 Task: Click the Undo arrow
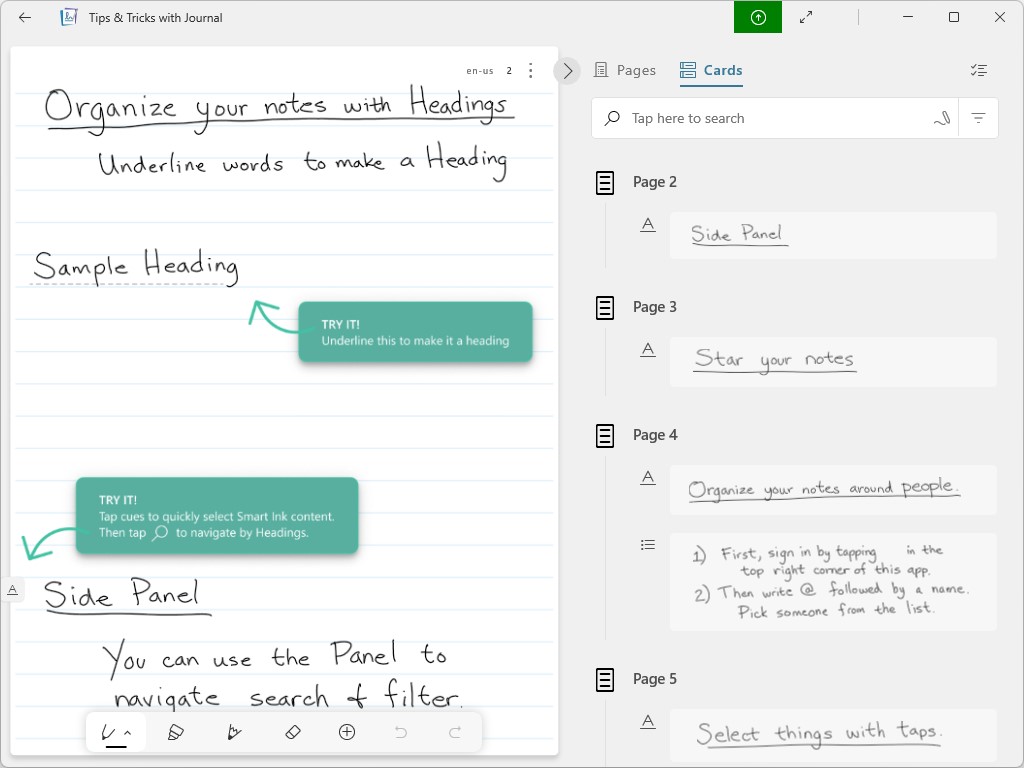[x=401, y=733]
